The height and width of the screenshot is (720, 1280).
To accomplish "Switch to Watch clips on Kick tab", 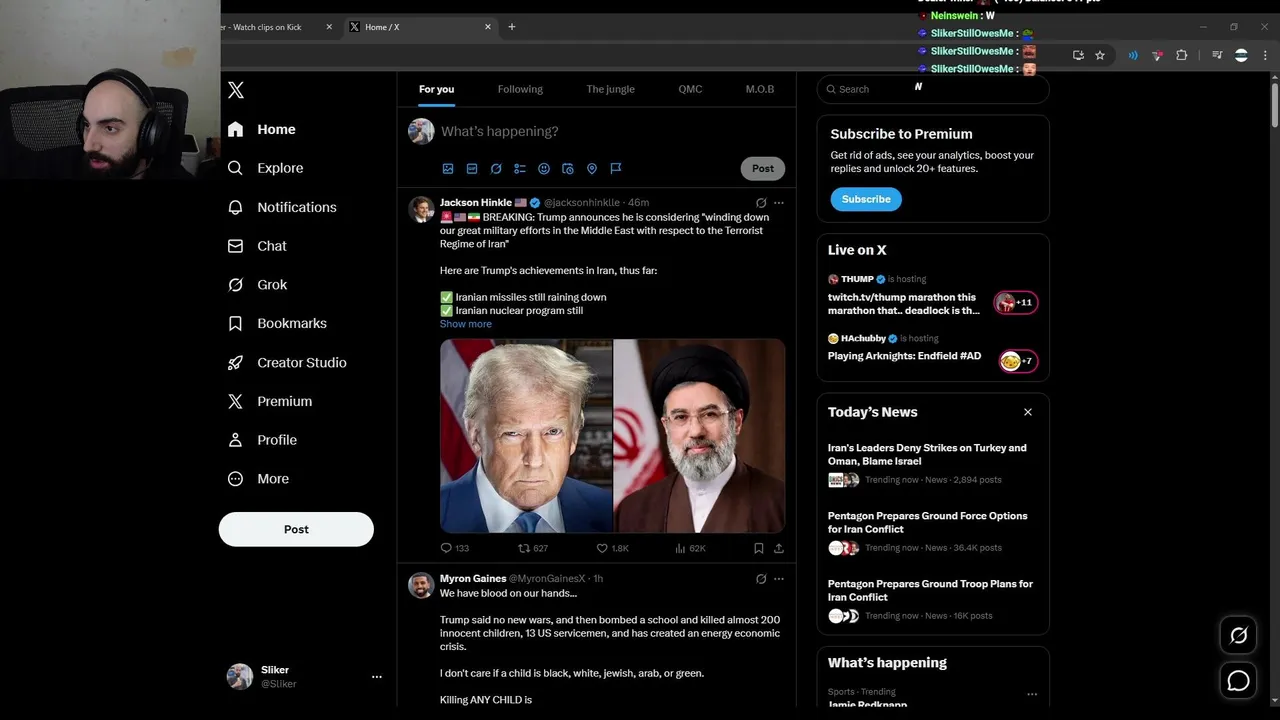I will pos(272,27).
